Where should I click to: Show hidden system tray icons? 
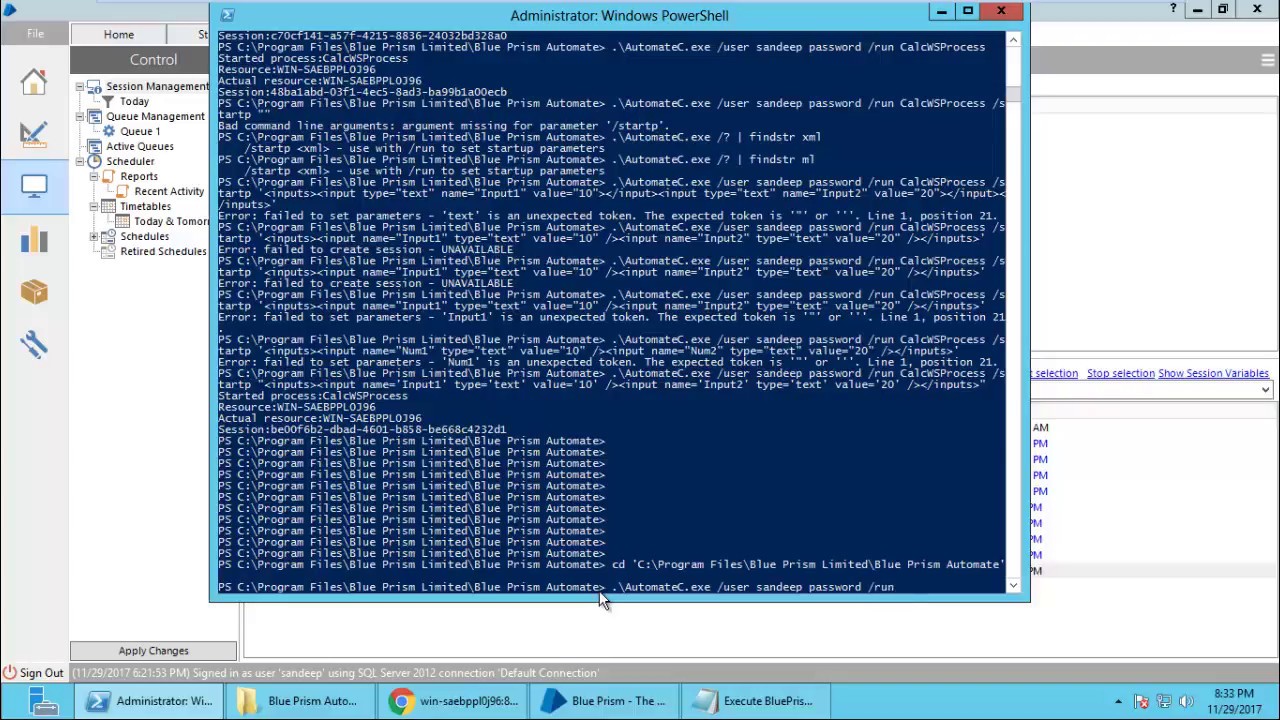coord(1118,701)
